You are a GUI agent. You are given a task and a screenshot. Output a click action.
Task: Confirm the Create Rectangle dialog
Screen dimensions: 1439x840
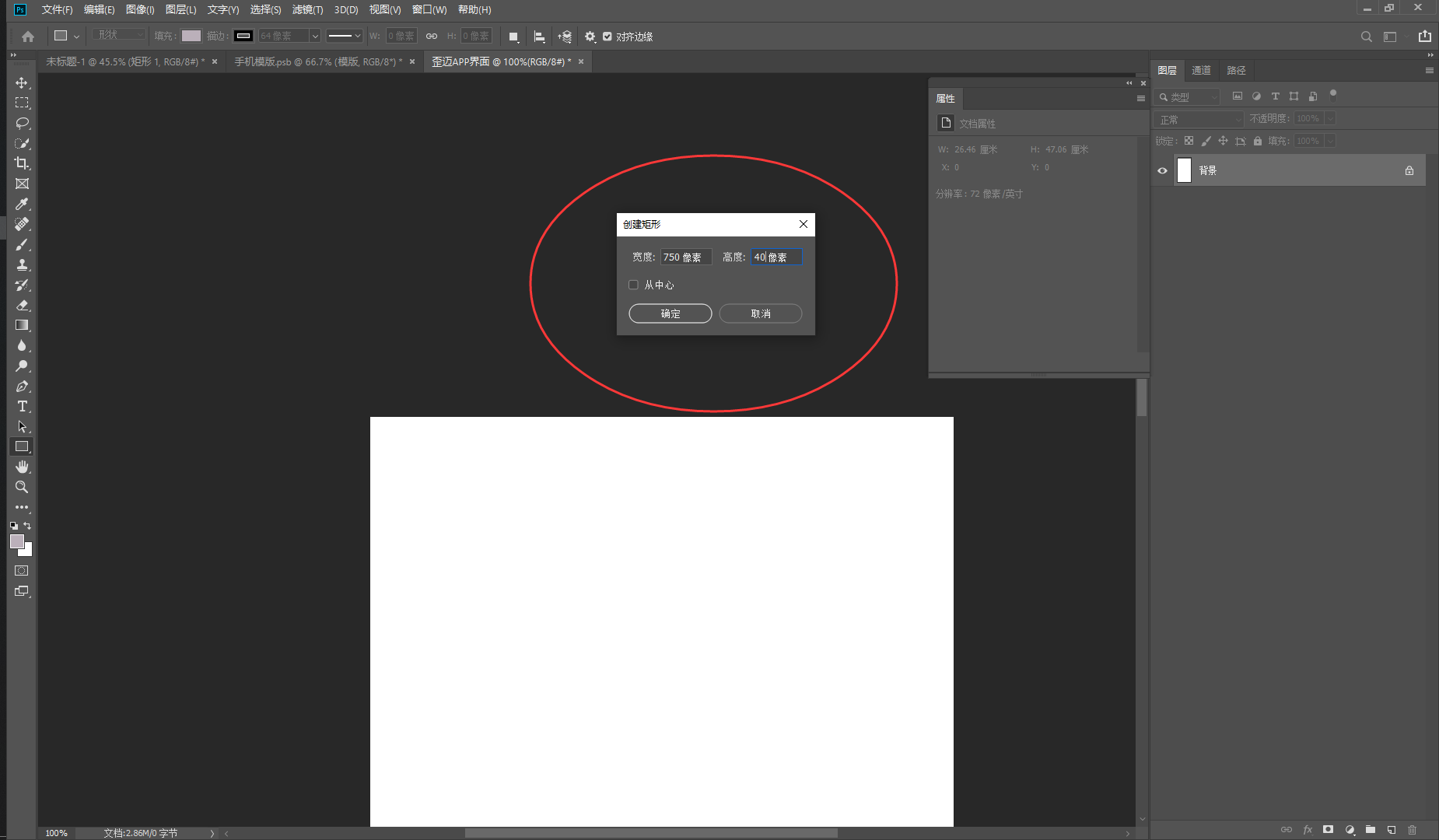click(670, 313)
